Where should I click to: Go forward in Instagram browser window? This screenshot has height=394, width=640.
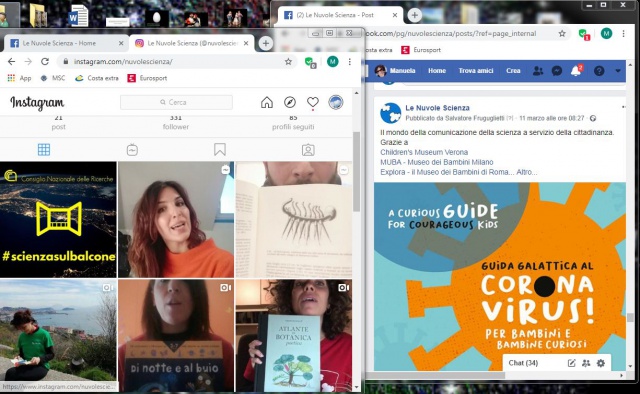[28, 62]
